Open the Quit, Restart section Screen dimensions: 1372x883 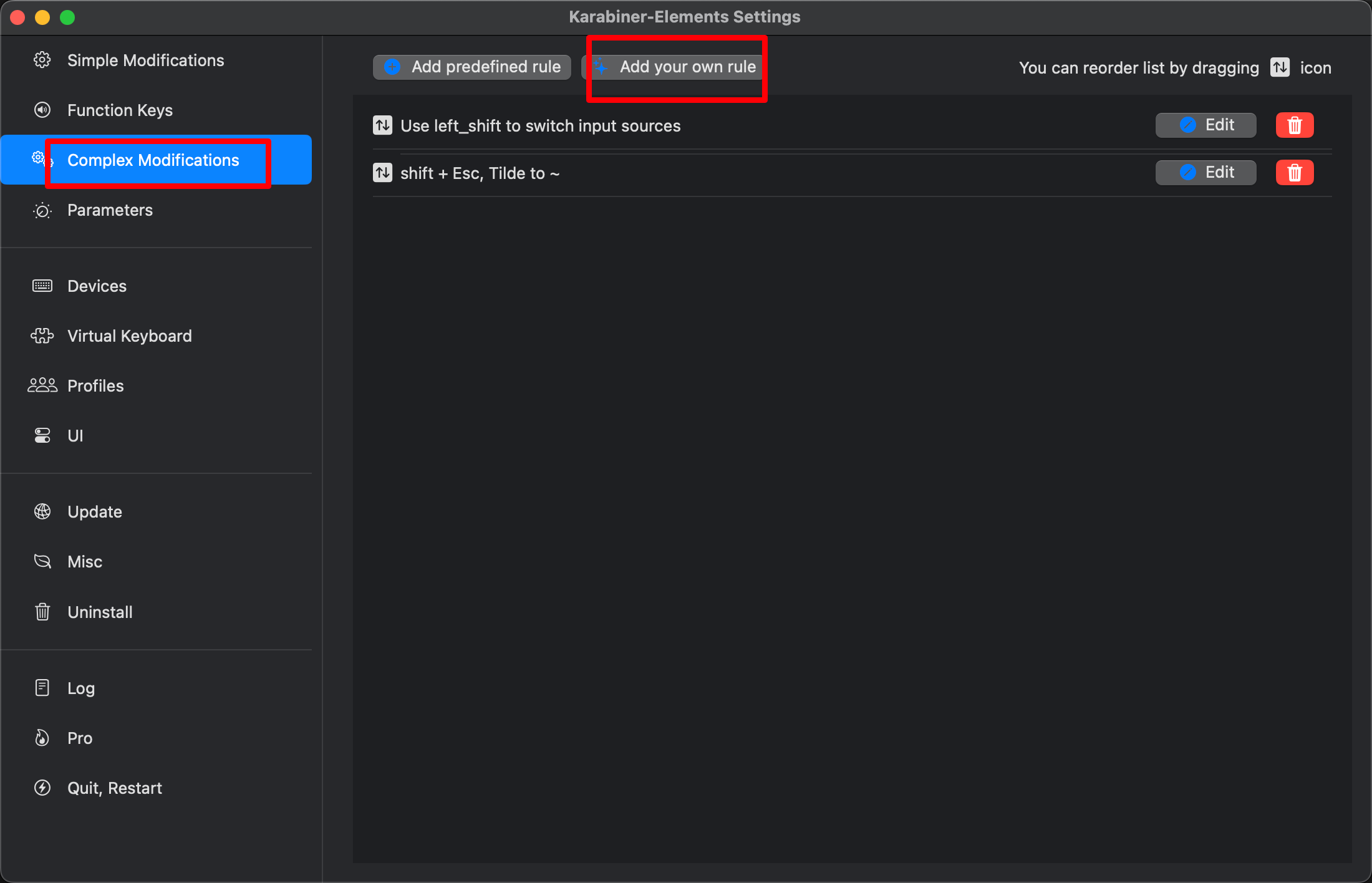[115, 788]
